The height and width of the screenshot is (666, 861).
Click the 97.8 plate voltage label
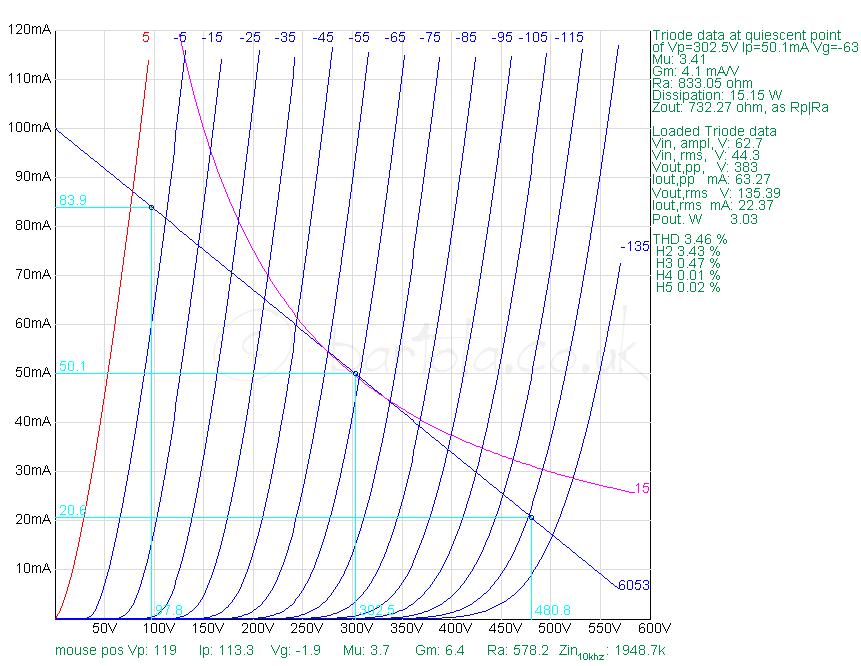pyautogui.click(x=169, y=610)
